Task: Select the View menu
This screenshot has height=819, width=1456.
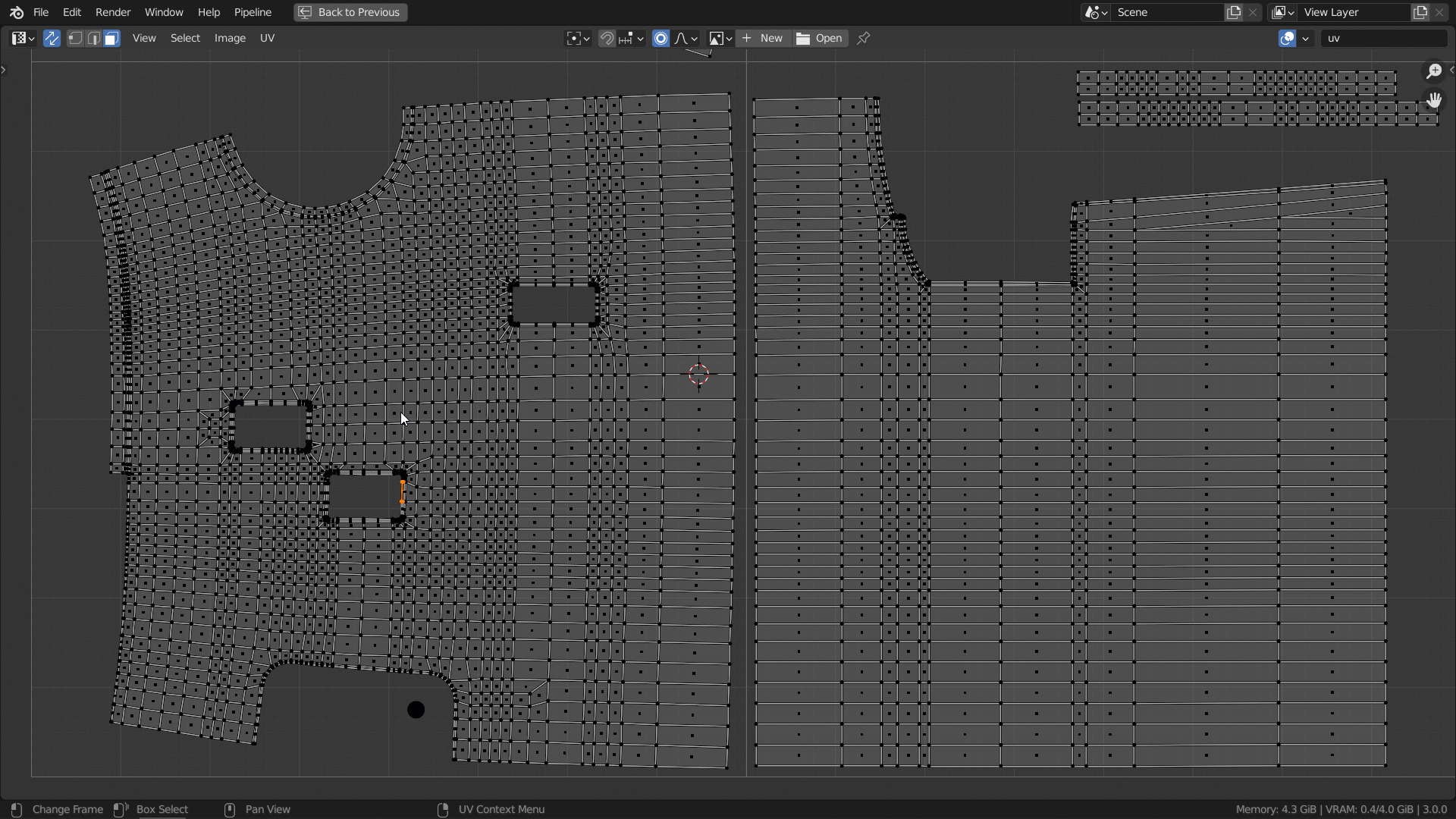Action: (143, 38)
